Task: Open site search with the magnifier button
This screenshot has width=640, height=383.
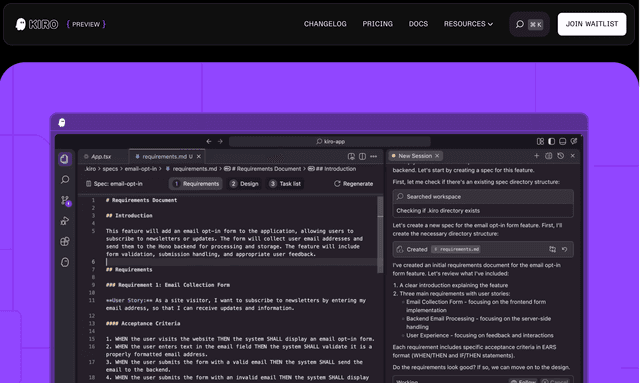Action: (529, 24)
